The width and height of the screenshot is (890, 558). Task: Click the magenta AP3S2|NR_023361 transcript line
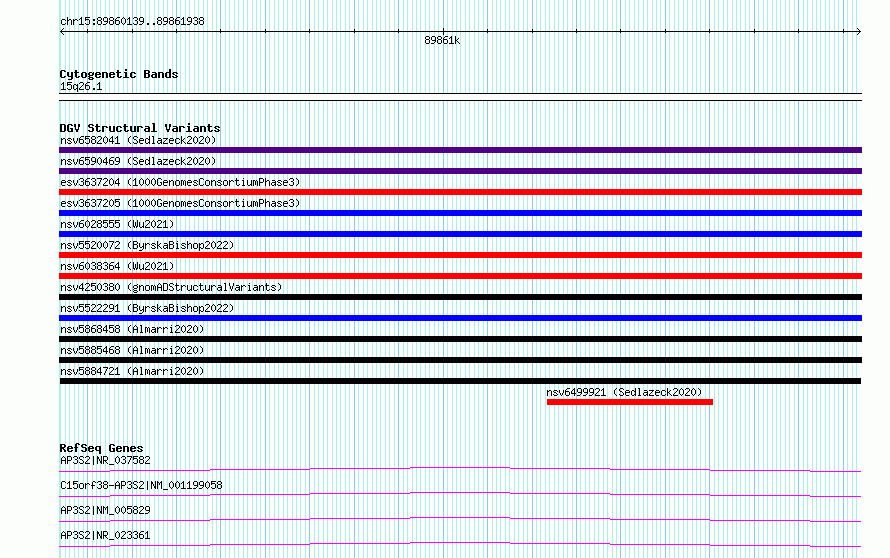(x=460, y=544)
